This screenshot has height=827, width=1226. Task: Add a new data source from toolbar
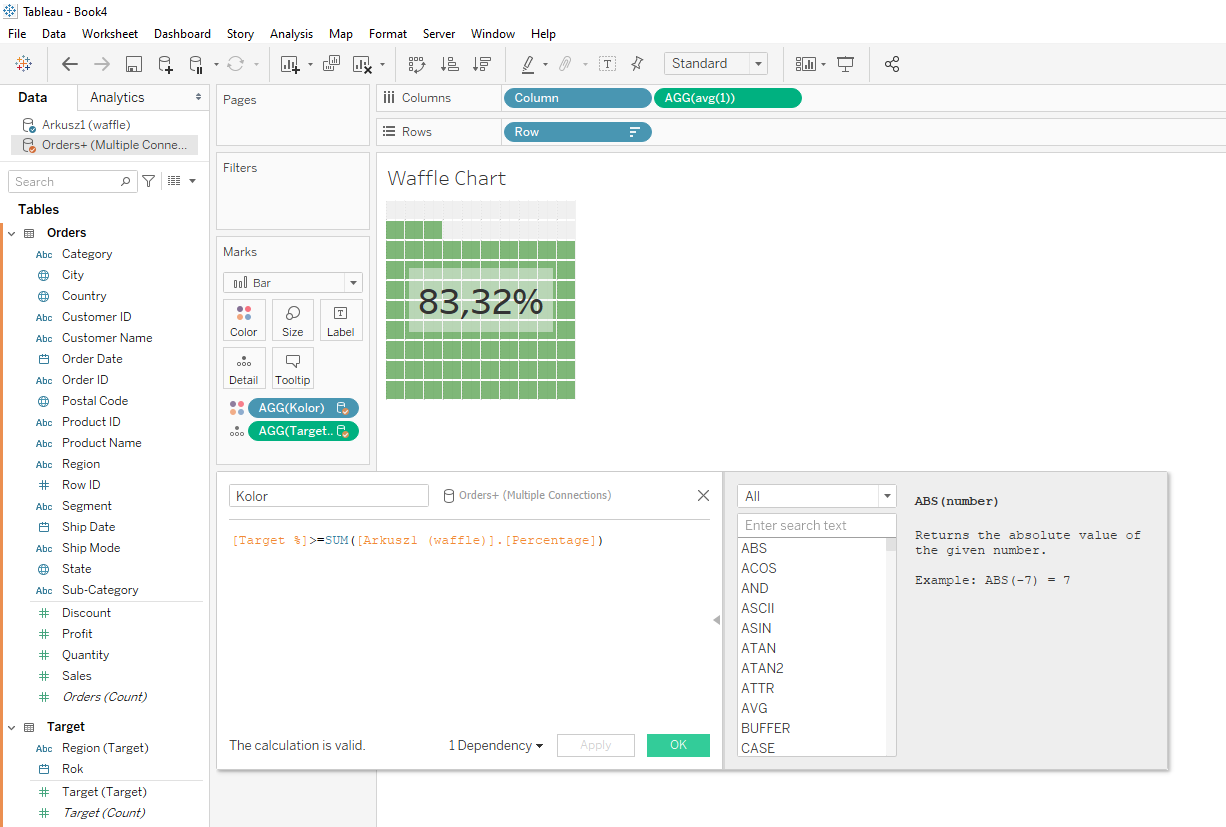pyautogui.click(x=165, y=64)
